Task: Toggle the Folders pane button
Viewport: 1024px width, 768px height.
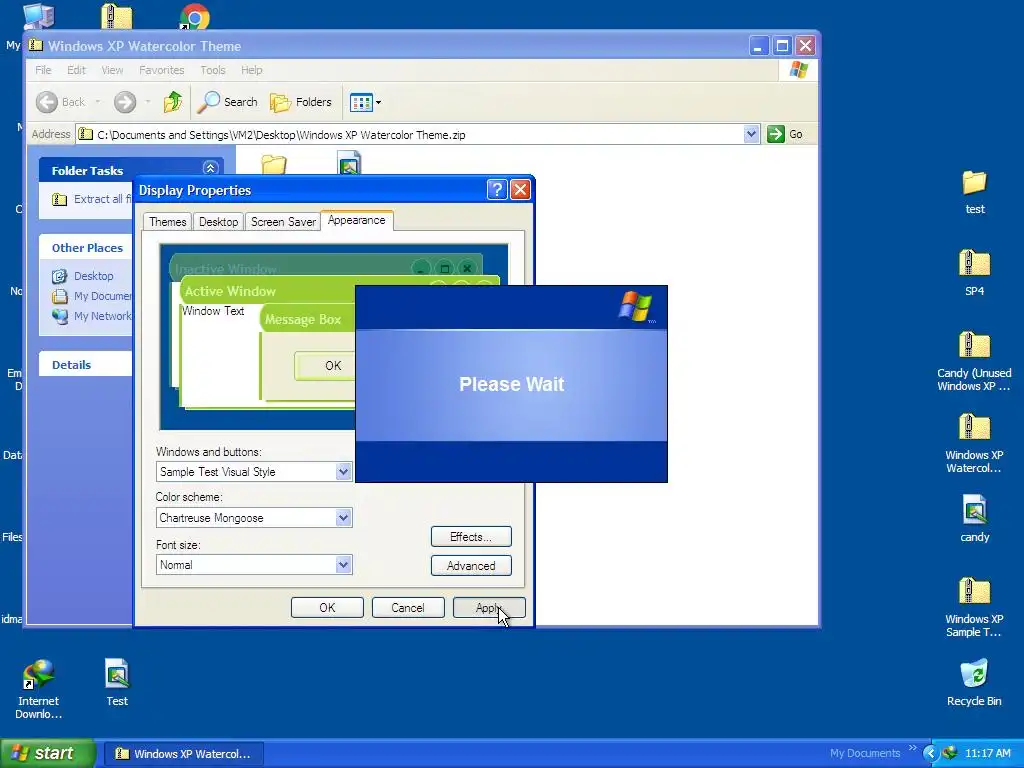Action: tap(301, 102)
